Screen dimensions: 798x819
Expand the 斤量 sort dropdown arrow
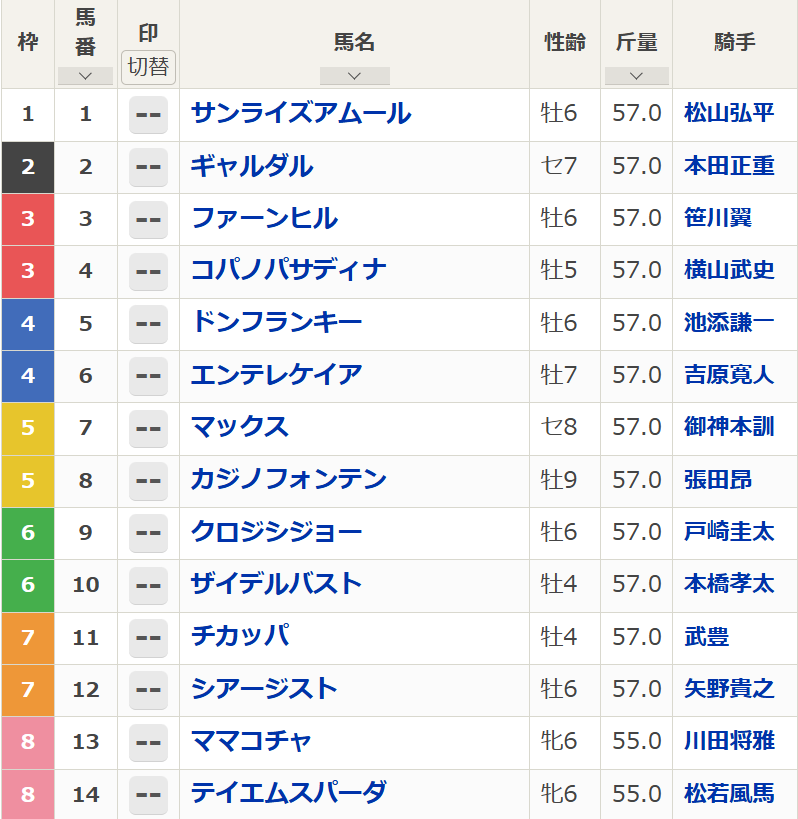[636, 76]
